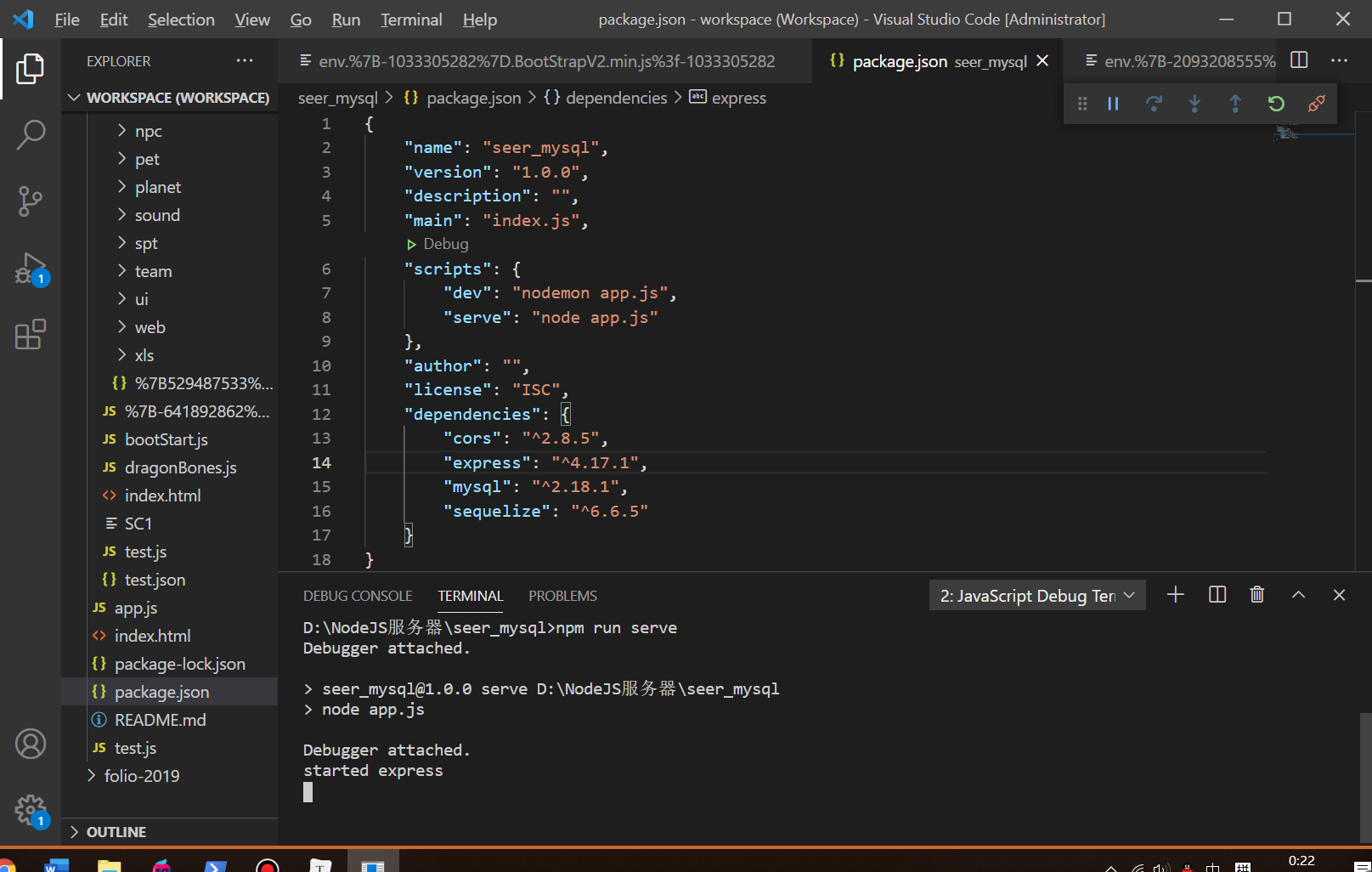This screenshot has width=1372, height=872.
Task: Open the Search view in activity bar
Action: click(x=31, y=134)
